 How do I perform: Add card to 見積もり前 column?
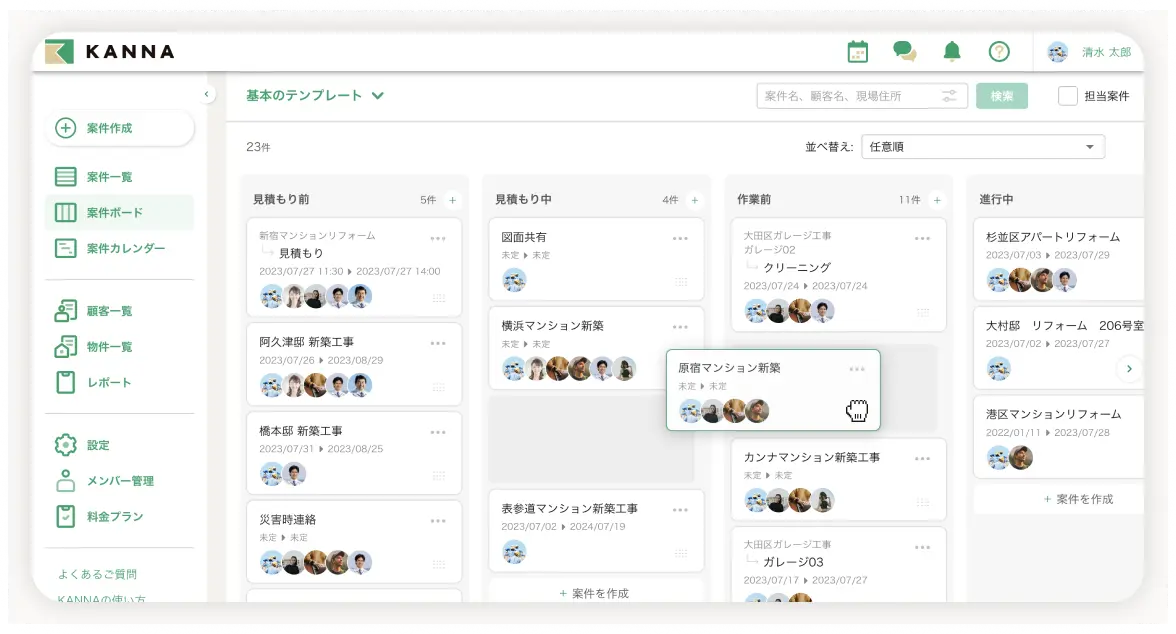(x=452, y=200)
